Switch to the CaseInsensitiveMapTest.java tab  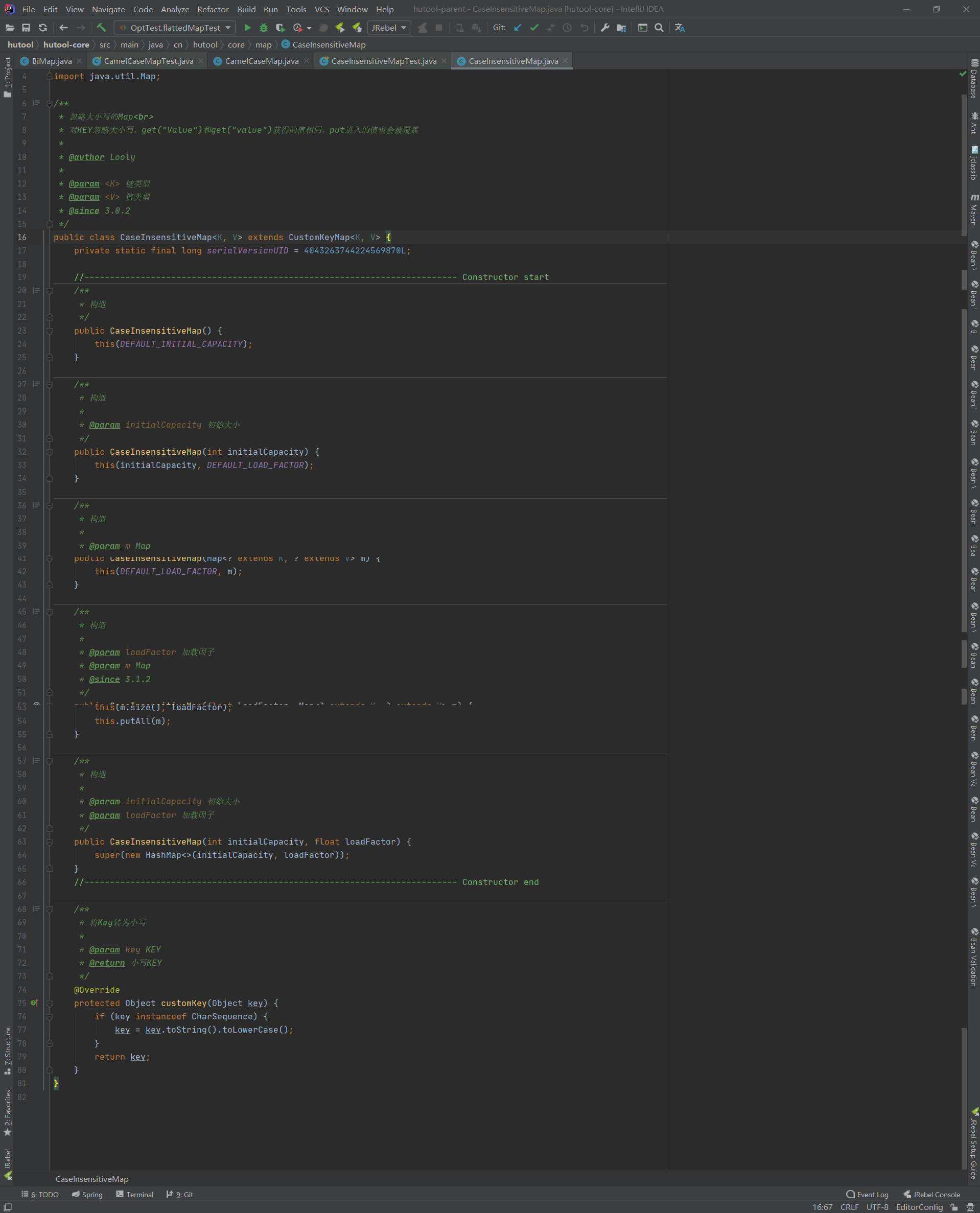pos(384,61)
